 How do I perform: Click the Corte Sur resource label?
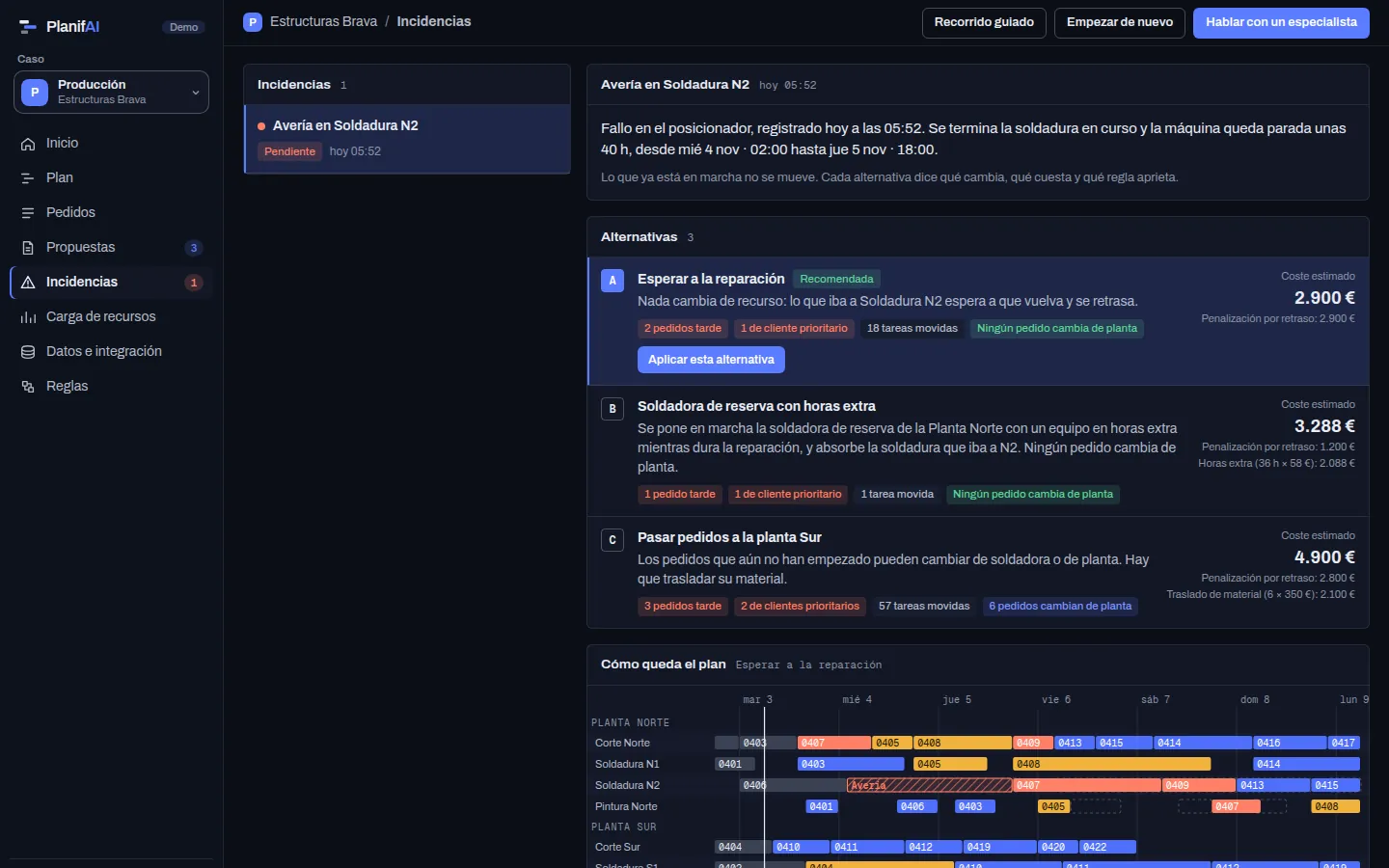[x=617, y=847]
